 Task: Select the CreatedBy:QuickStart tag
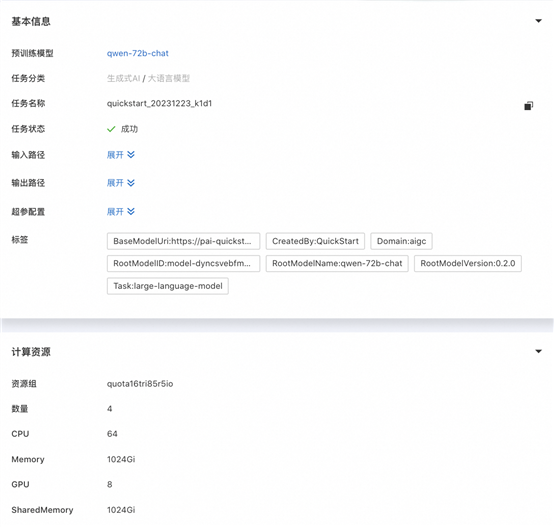315,241
